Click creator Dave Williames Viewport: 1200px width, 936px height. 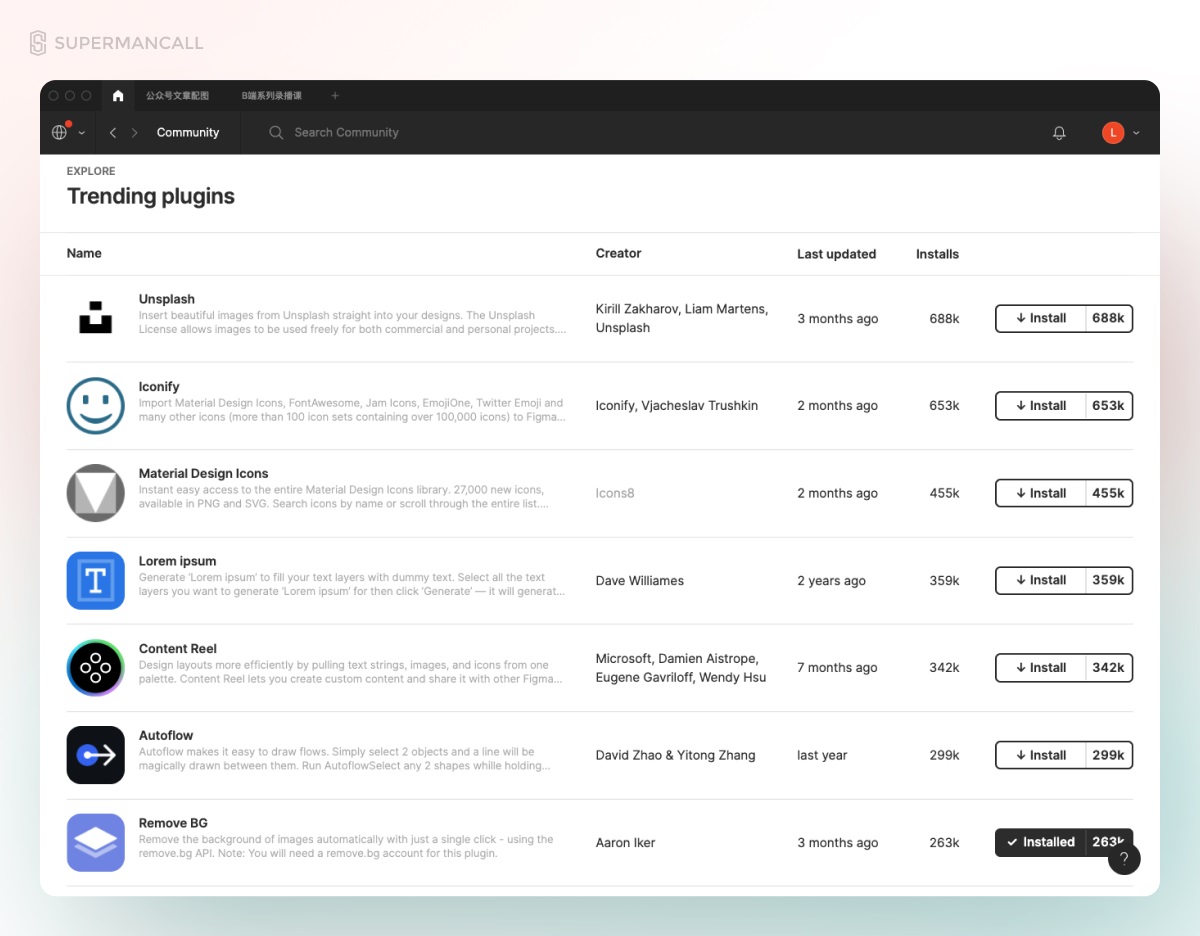(x=640, y=580)
